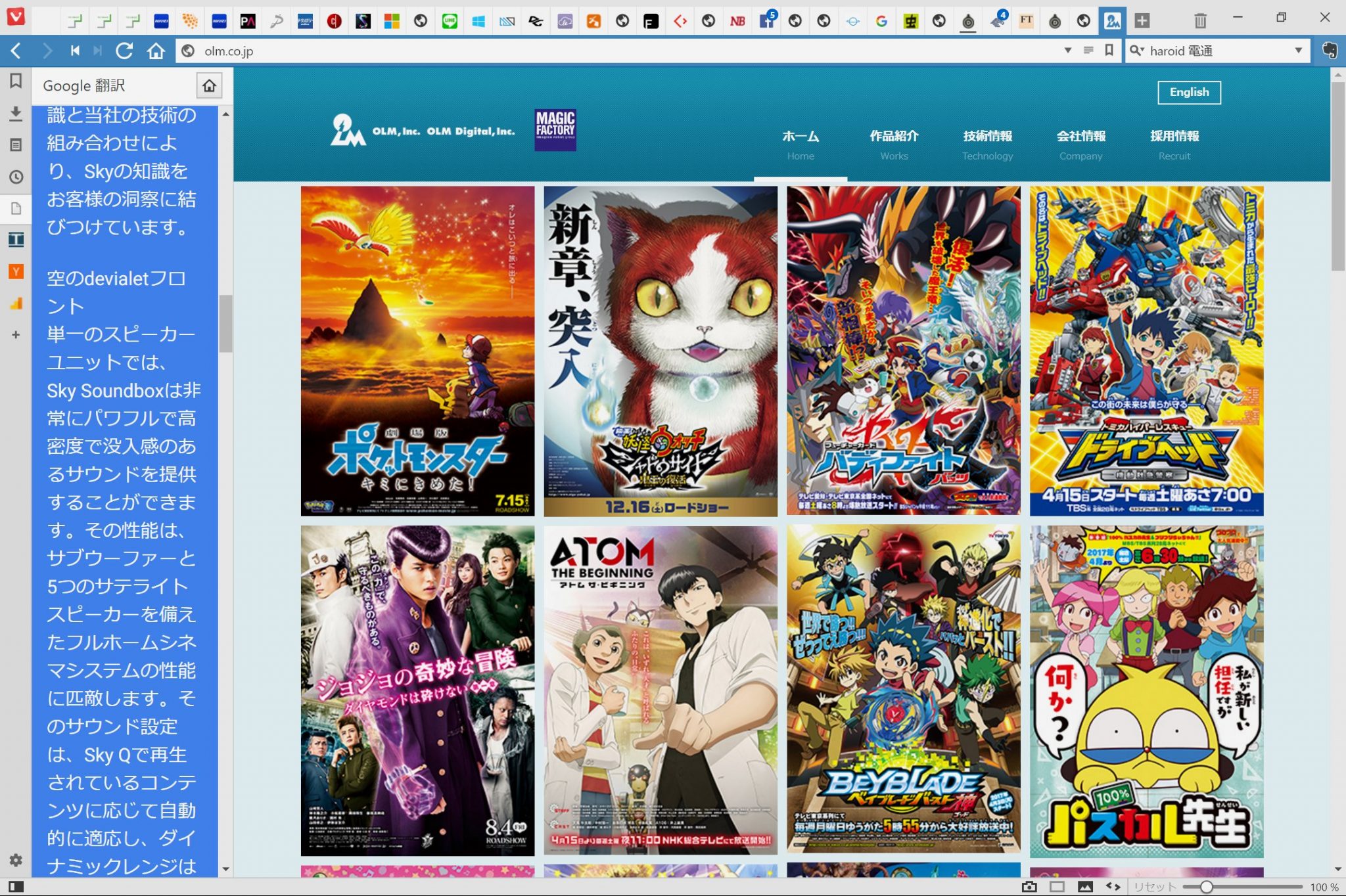Open page actions angle-brackets icon
The height and width of the screenshot is (896, 1346).
pyautogui.click(x=1113, y=887)
